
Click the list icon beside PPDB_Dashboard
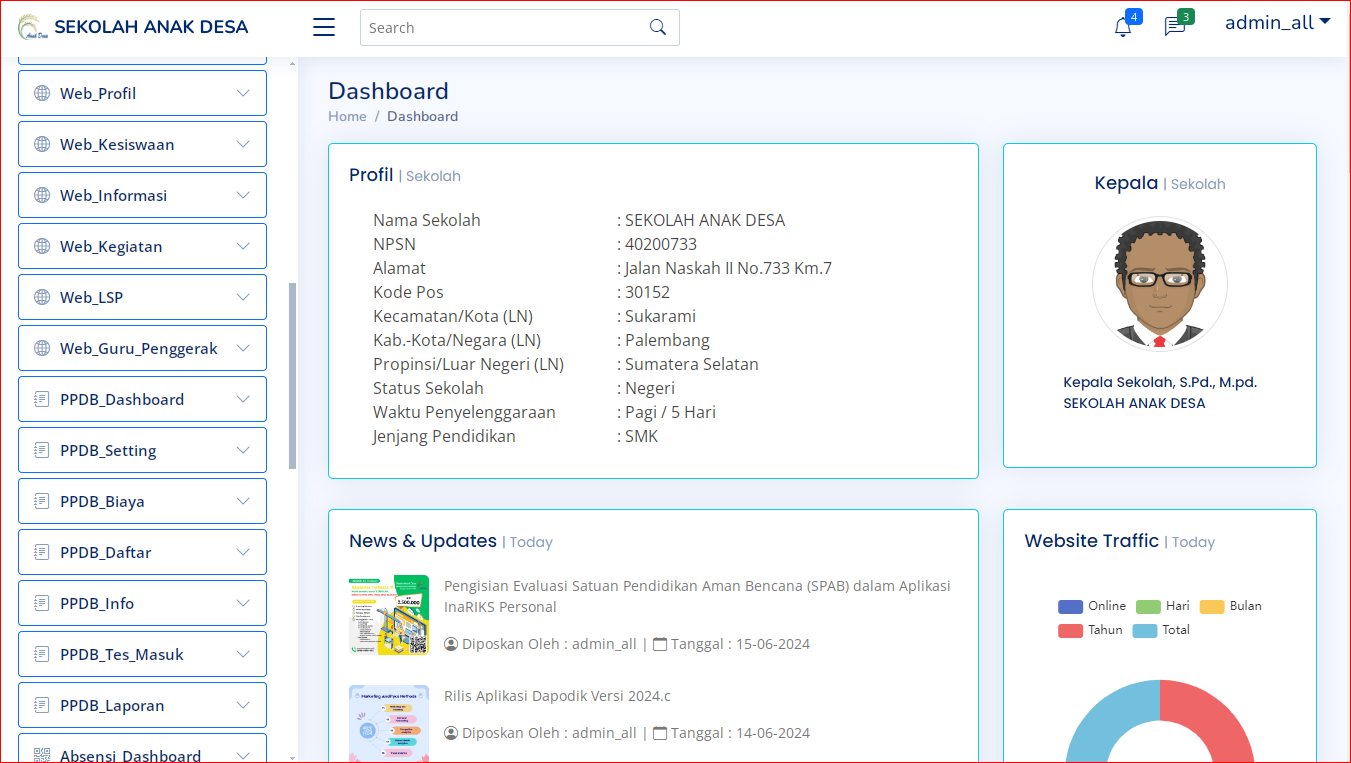[x=42, y=399]
